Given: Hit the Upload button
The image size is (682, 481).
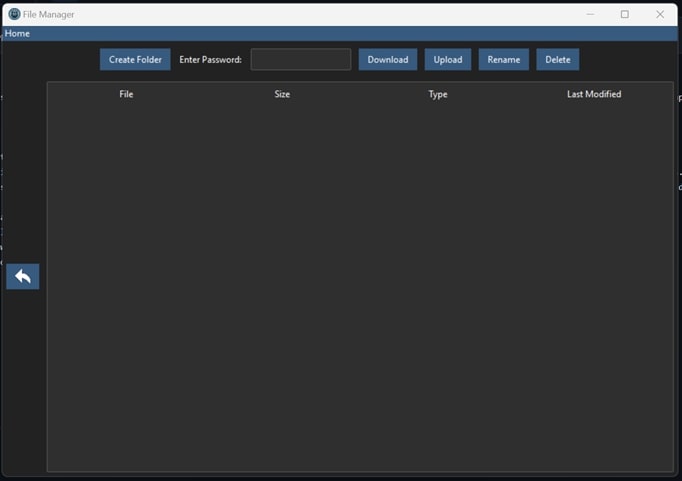Looking at the screenshot, I should click(447, 60).
